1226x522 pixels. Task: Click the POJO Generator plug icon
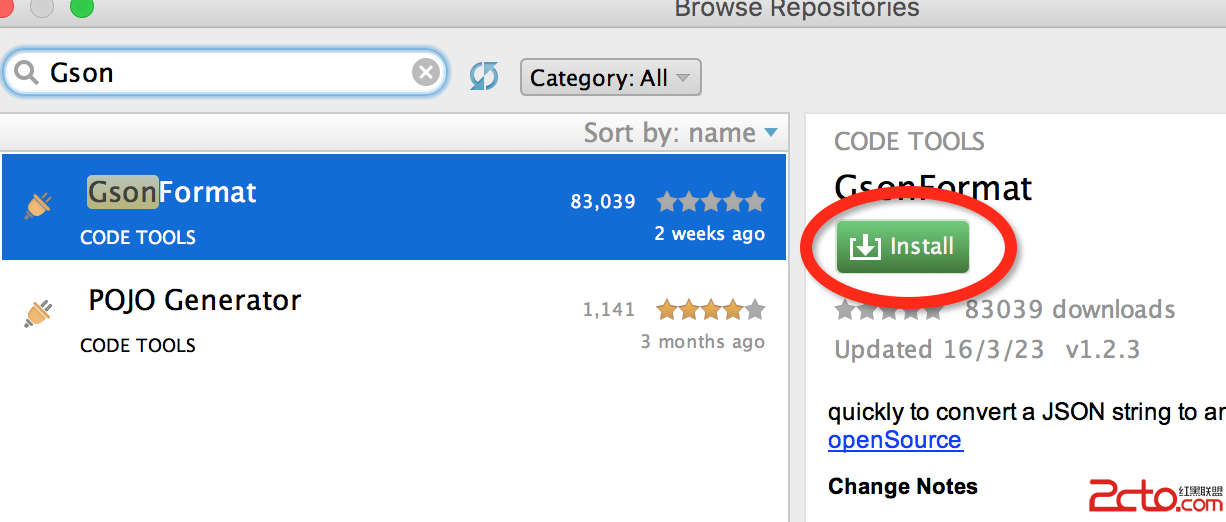(38, 314)
